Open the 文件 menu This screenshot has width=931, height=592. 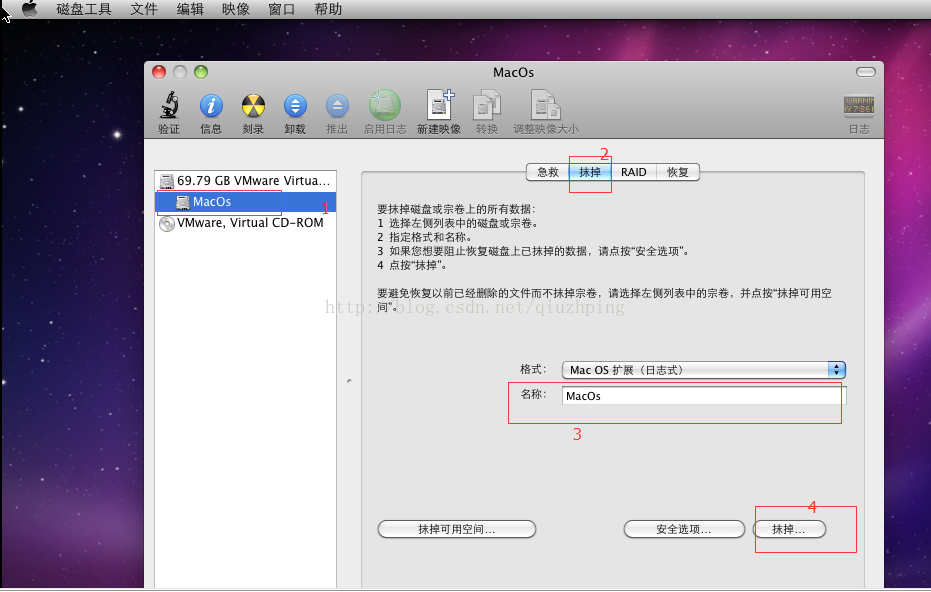pos(144,9)
